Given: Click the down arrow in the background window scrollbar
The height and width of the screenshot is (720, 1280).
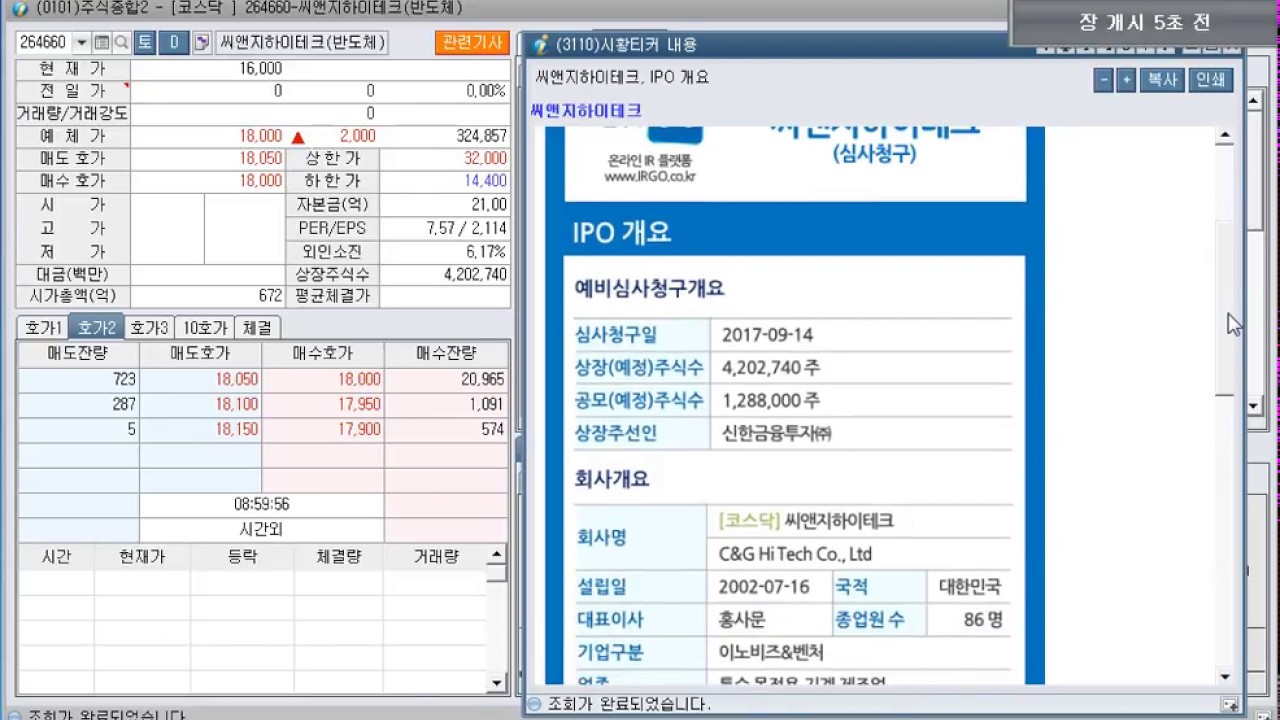Looking at the screenshot, I should click(x=1256, y=406).
